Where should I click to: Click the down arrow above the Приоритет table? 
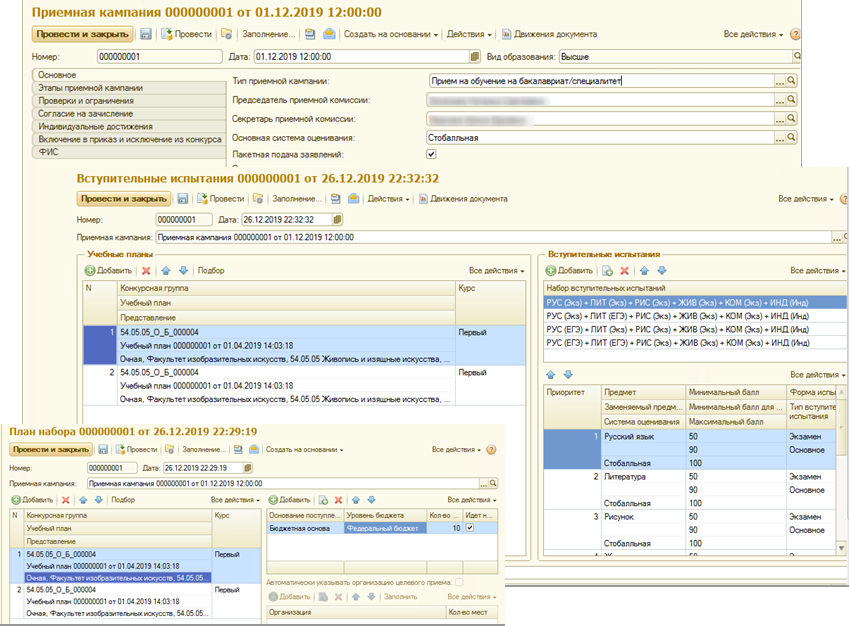(x=568, y=374)
